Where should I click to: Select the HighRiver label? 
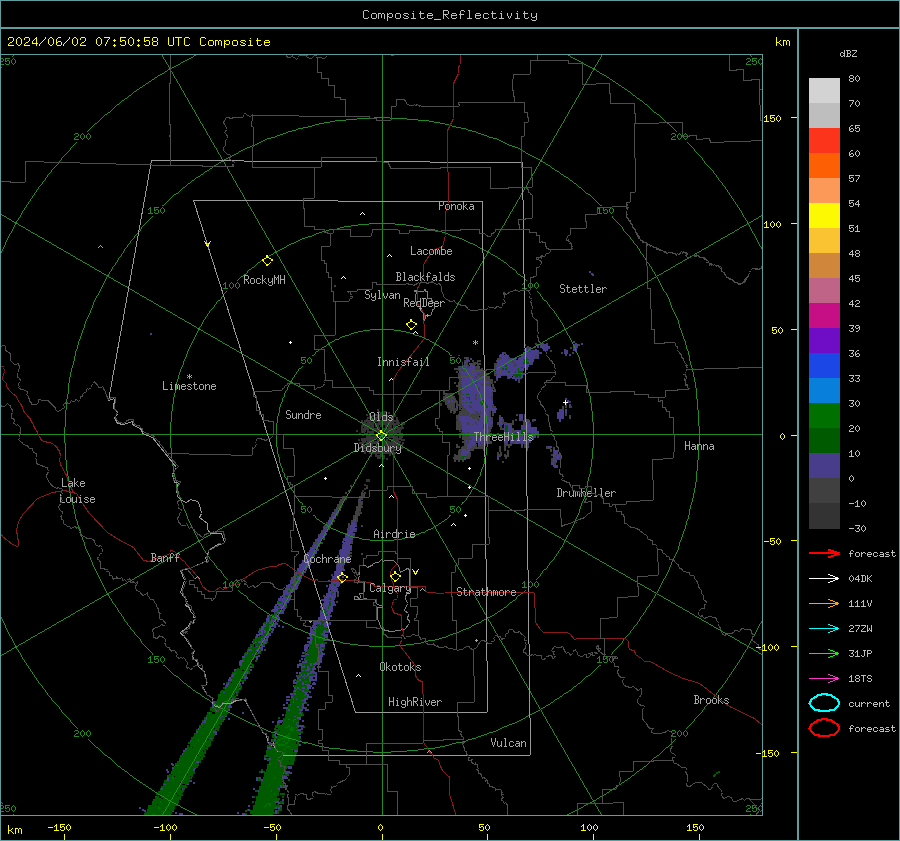point(415,702)
